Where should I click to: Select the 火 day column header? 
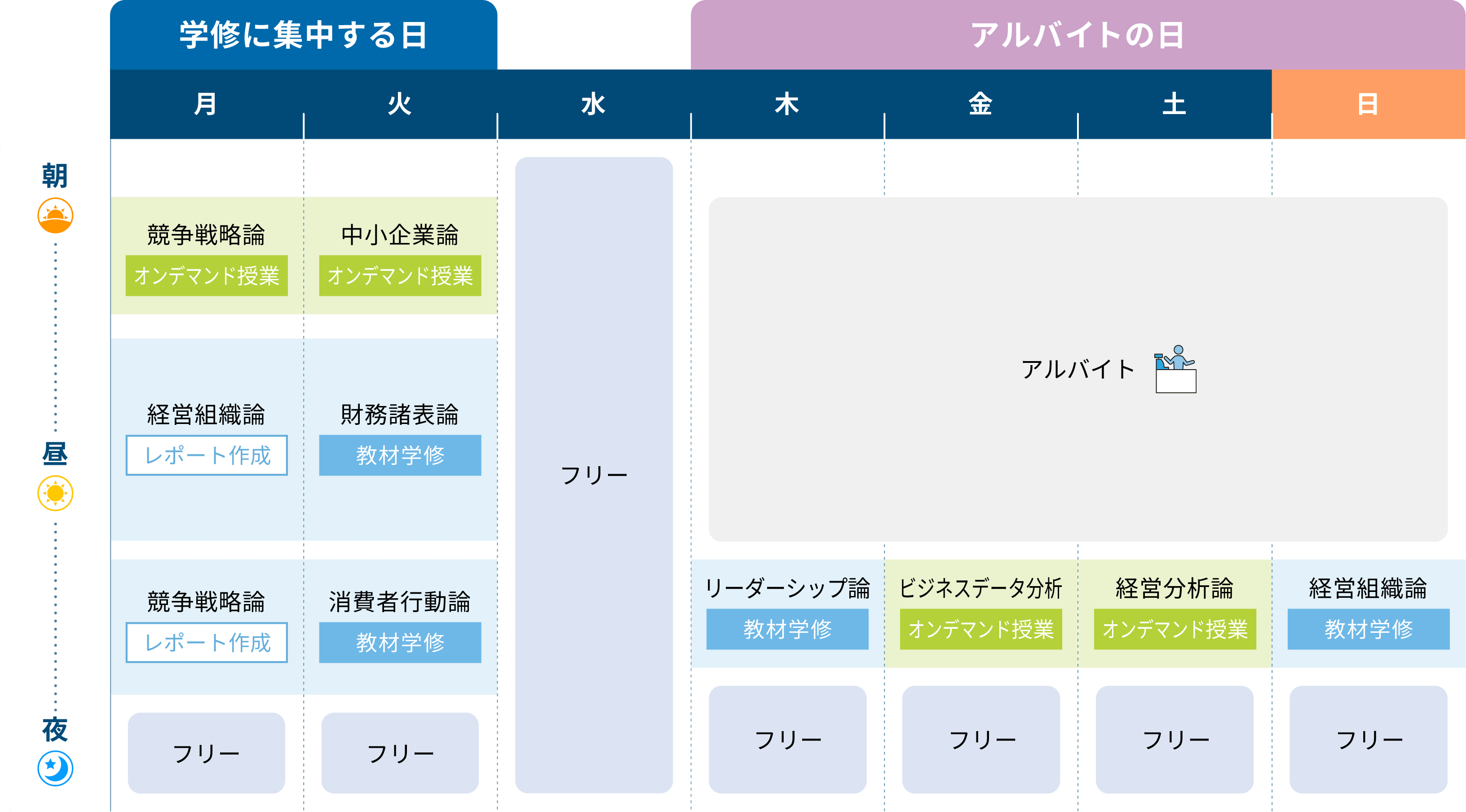(x=400, y=104)
